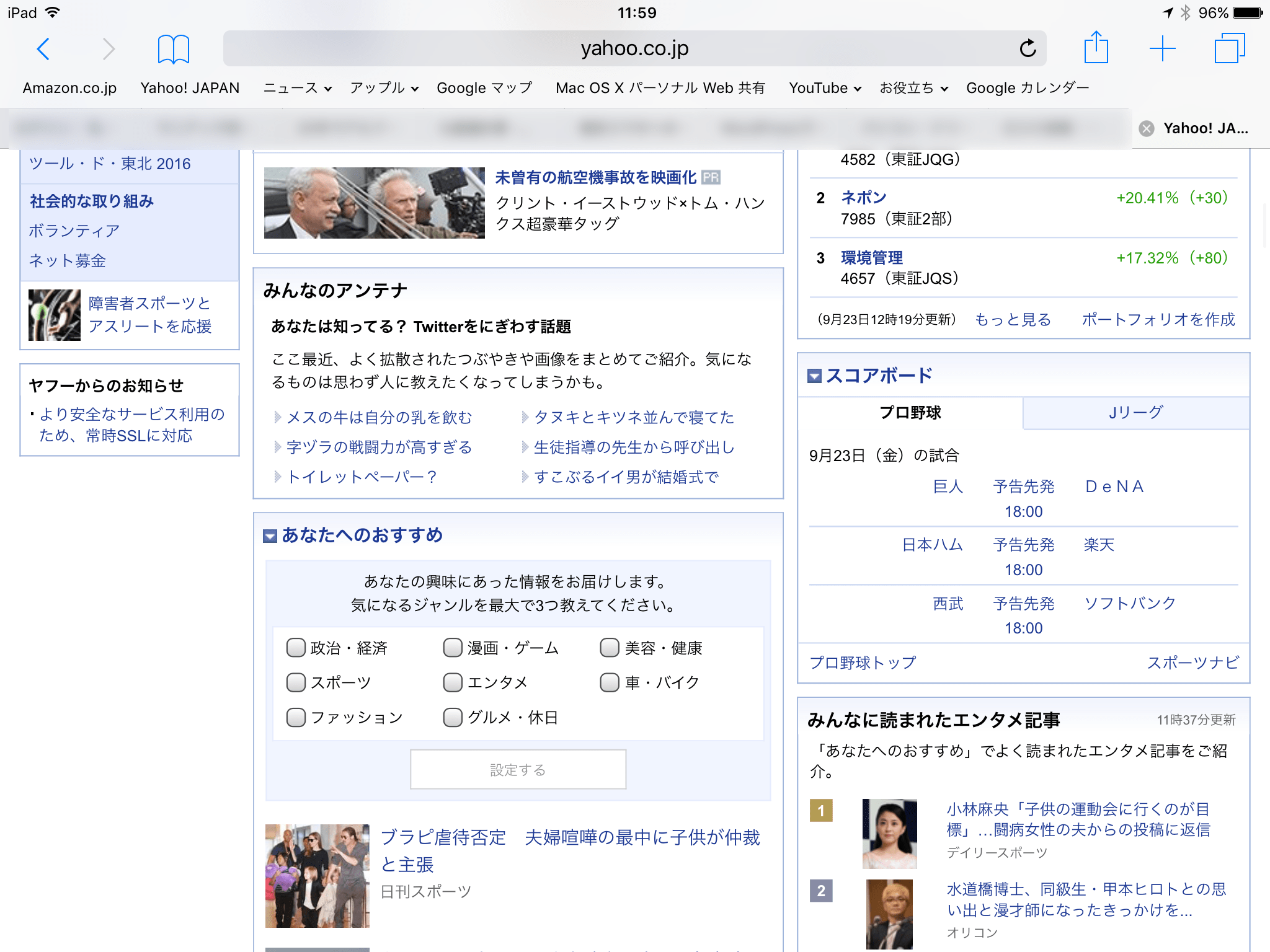Viewport: 1270px width, 952px height.
Task: Close the Yahoo! JA... tab
Action: (x=1147, y=128)
